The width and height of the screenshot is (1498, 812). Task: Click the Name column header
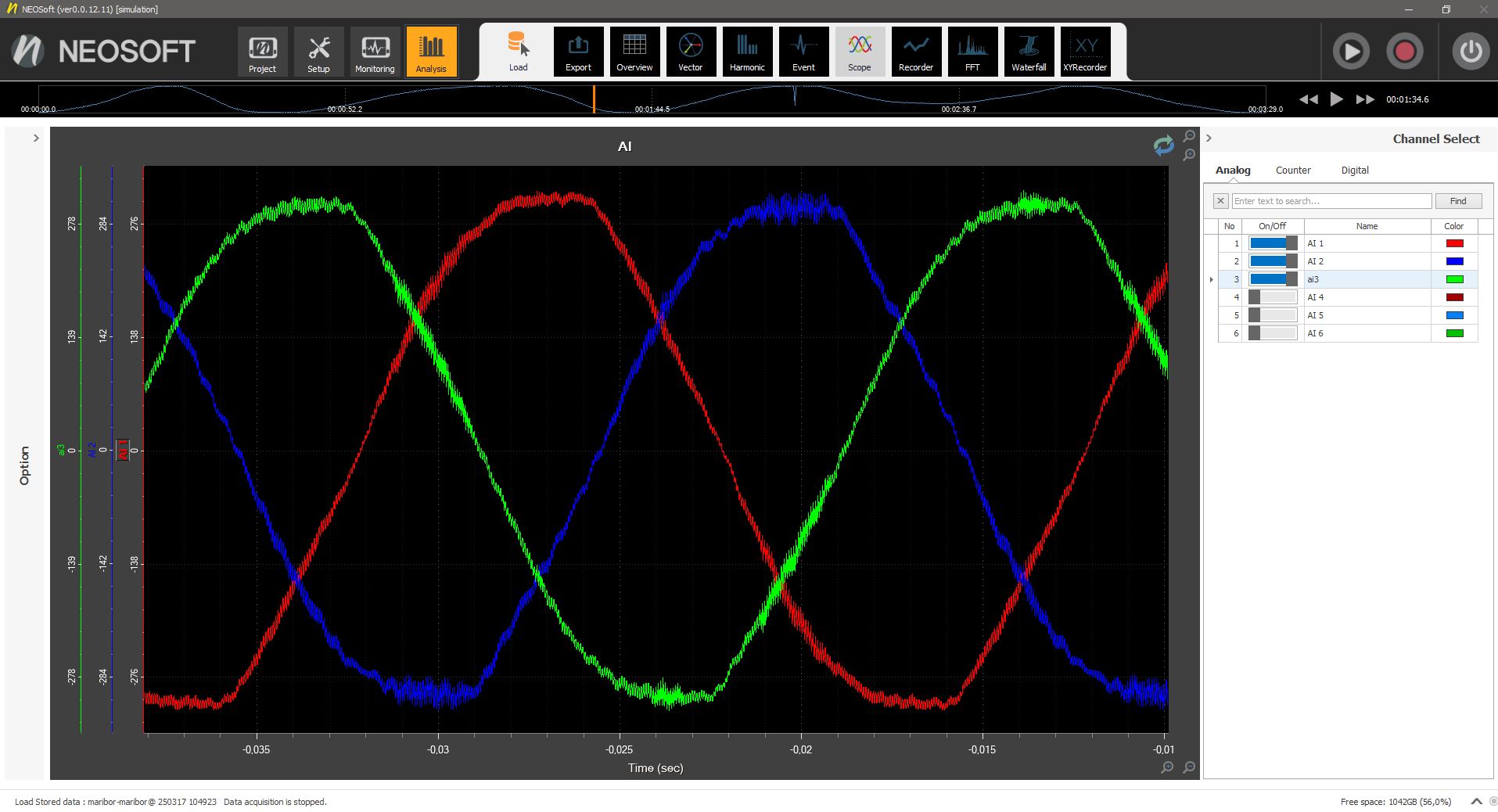click(1367, 226)
